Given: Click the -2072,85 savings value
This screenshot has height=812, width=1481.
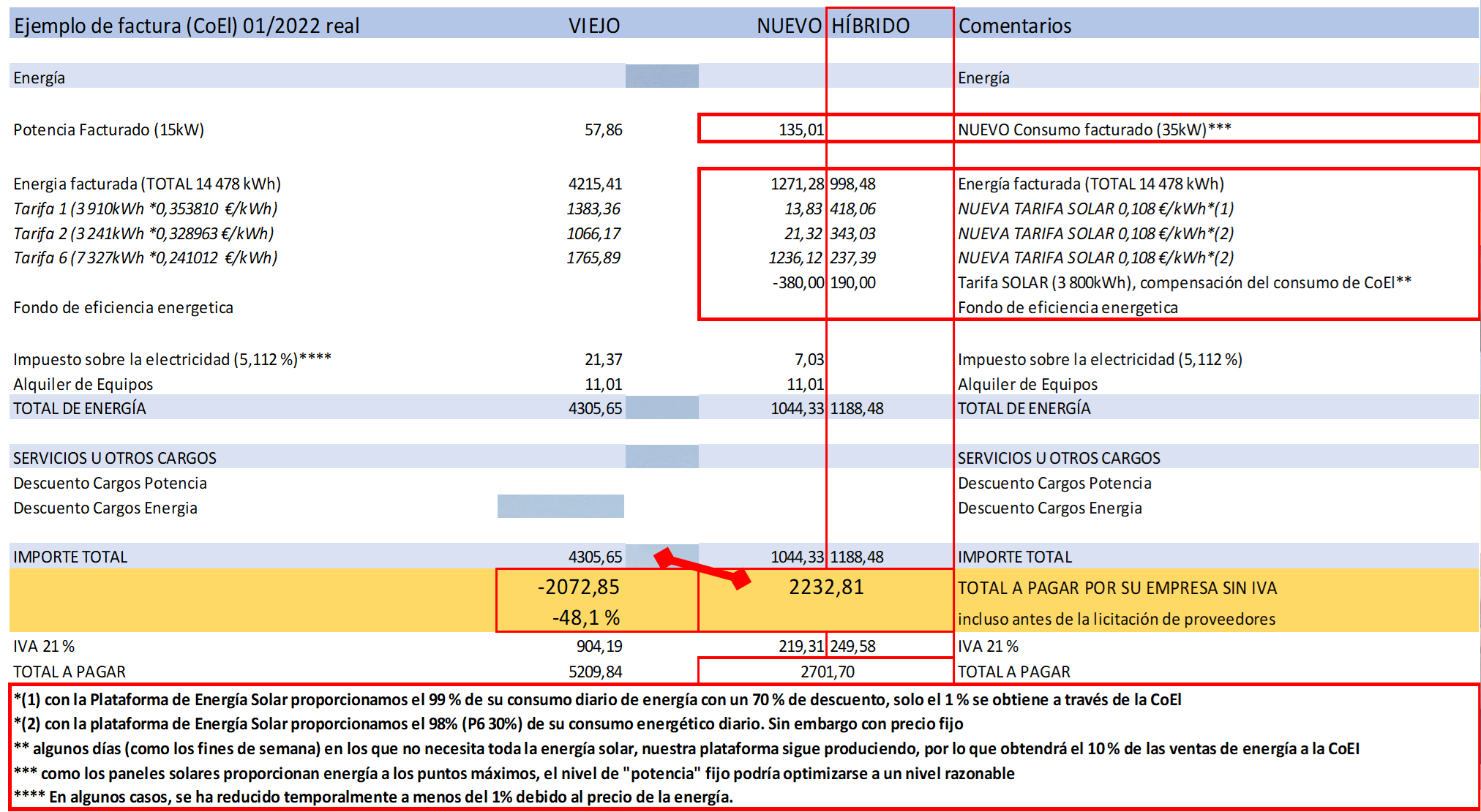Looking at the screenshot, I should tap(578, 587).
